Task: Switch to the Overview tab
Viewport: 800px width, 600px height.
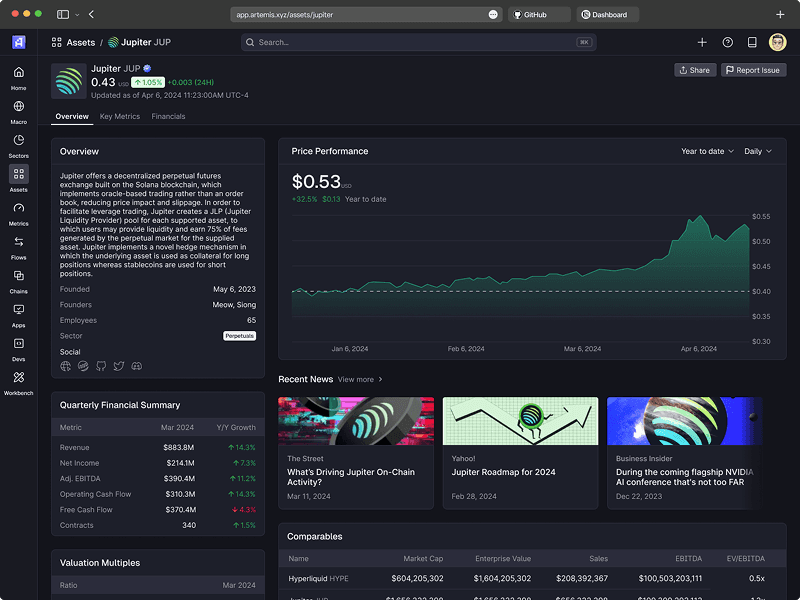Action: [x=72, y=116]
